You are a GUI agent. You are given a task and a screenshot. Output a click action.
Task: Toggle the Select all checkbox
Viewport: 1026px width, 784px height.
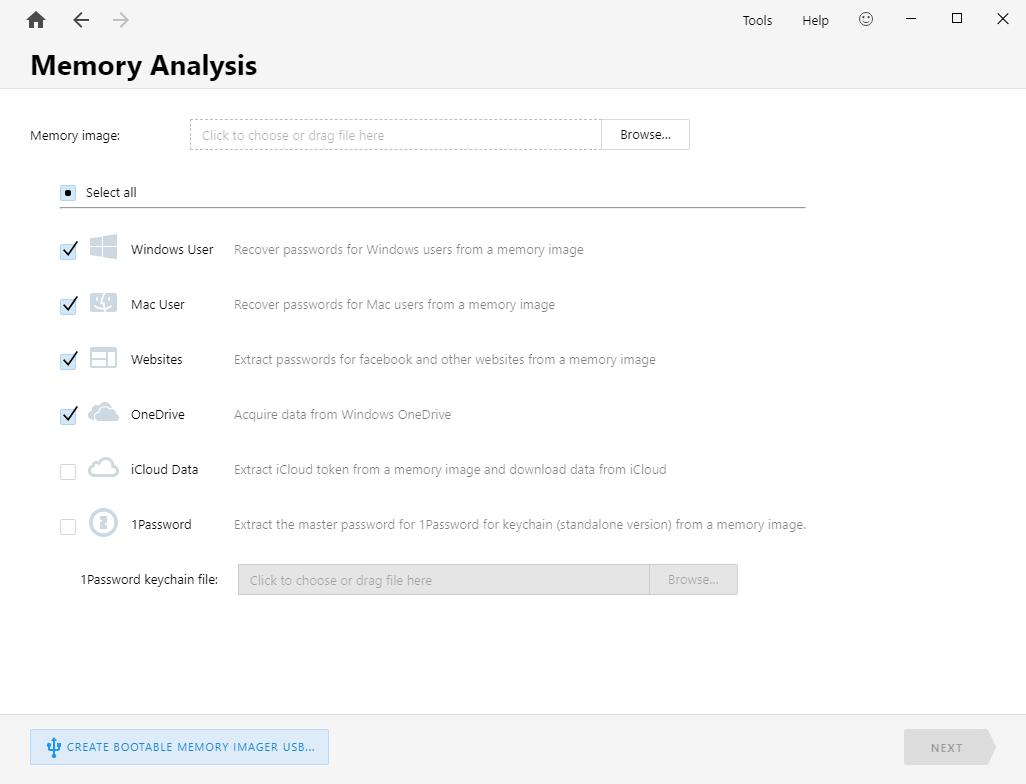pos(68,193)
